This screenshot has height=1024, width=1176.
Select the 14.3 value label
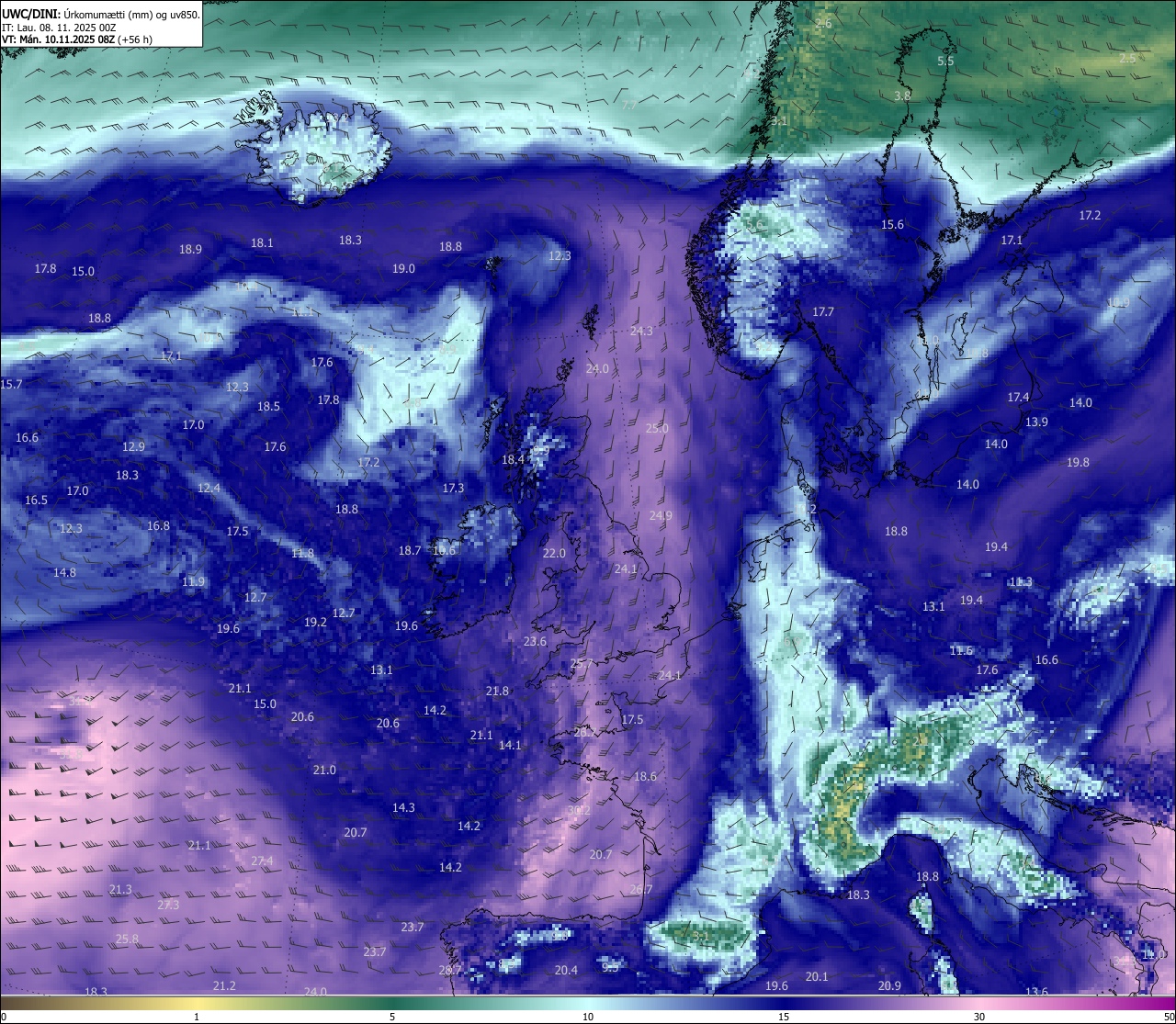403,807
